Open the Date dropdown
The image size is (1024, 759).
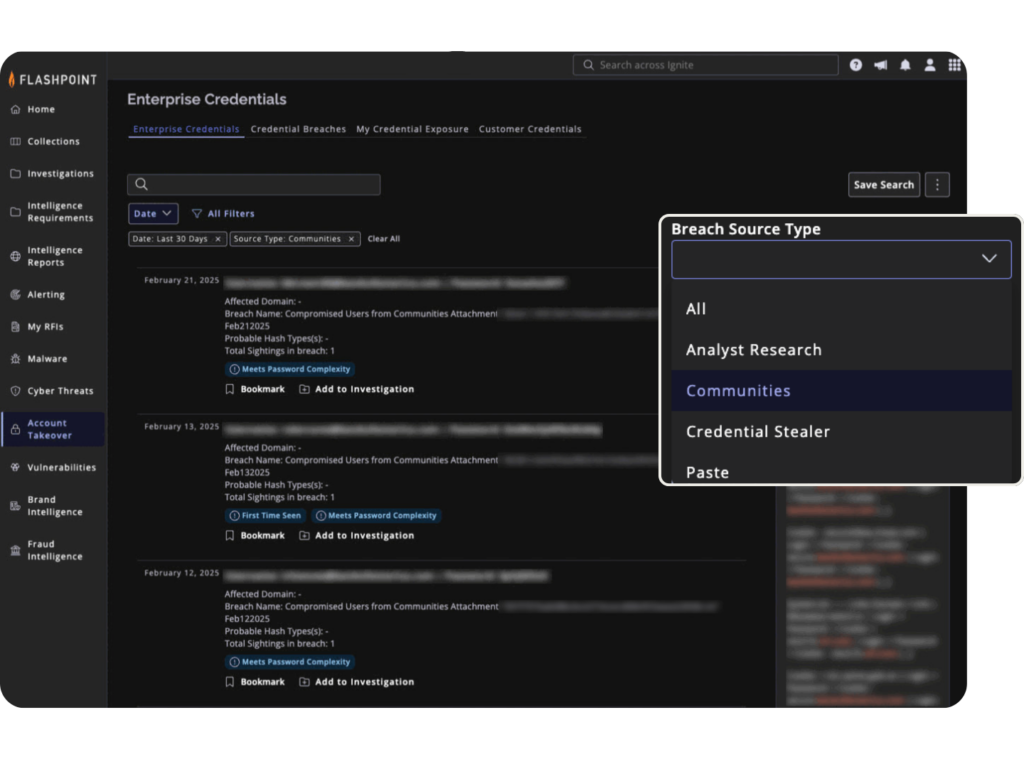pos(153,214)
